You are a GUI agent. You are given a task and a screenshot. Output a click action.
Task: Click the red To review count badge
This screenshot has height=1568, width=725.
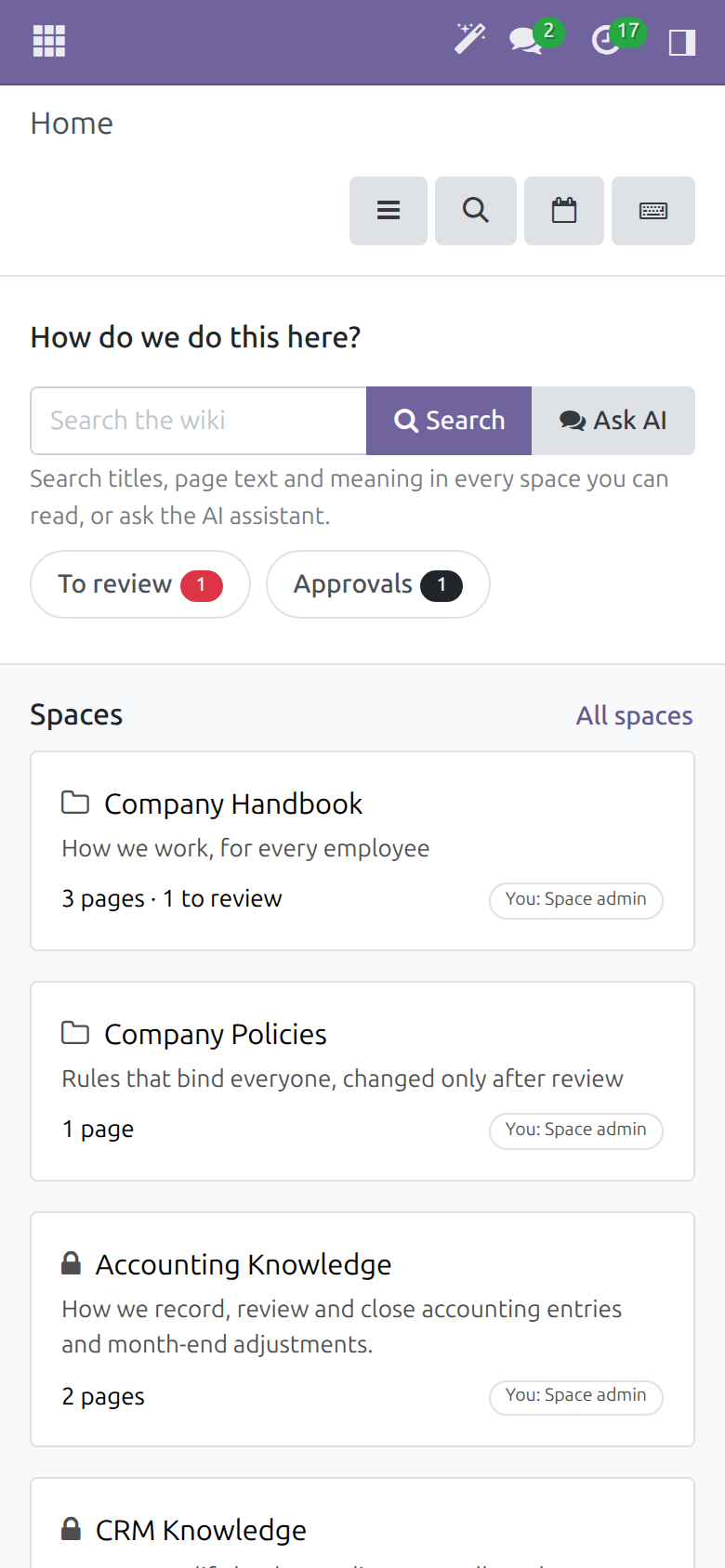(x=202, y=585)
